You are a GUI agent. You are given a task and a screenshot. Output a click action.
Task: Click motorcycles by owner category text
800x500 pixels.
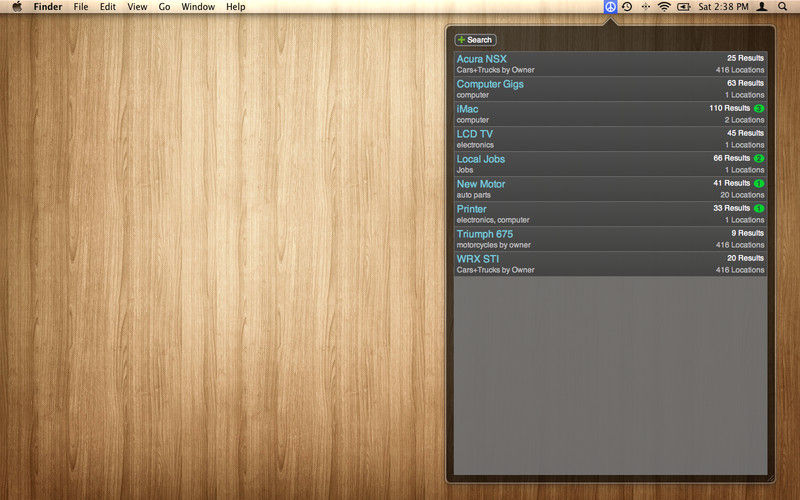coord(493,245)
